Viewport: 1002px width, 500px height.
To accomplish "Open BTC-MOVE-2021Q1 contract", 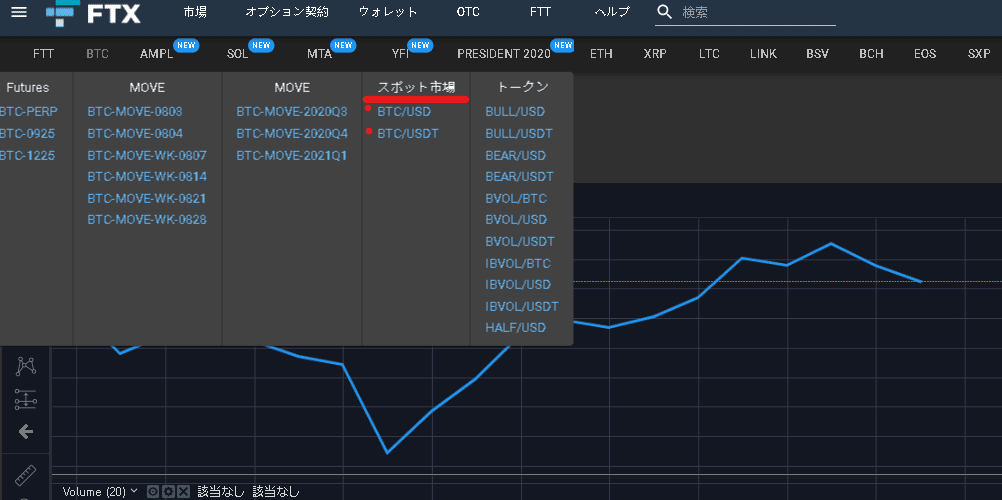I will coord(292,155).
